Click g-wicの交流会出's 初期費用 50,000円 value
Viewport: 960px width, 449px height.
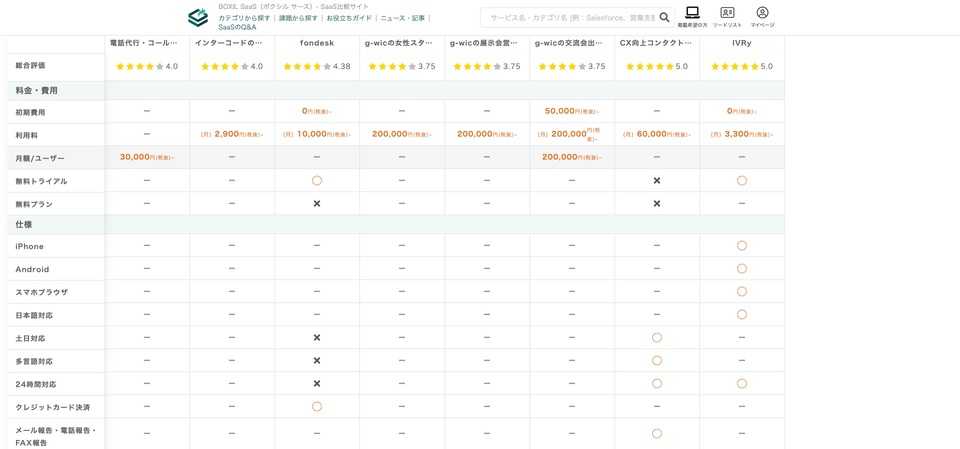572,111
